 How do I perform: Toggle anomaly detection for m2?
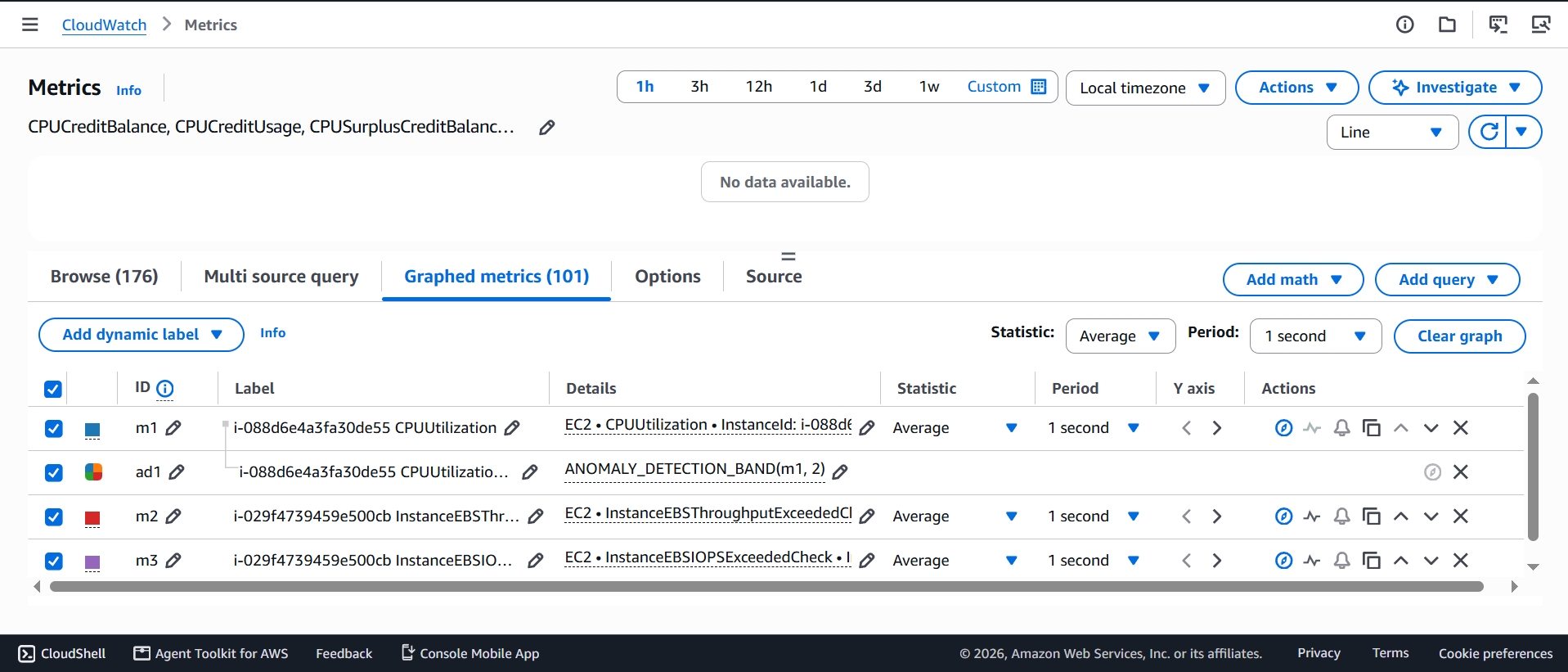tap(1312, 516)
